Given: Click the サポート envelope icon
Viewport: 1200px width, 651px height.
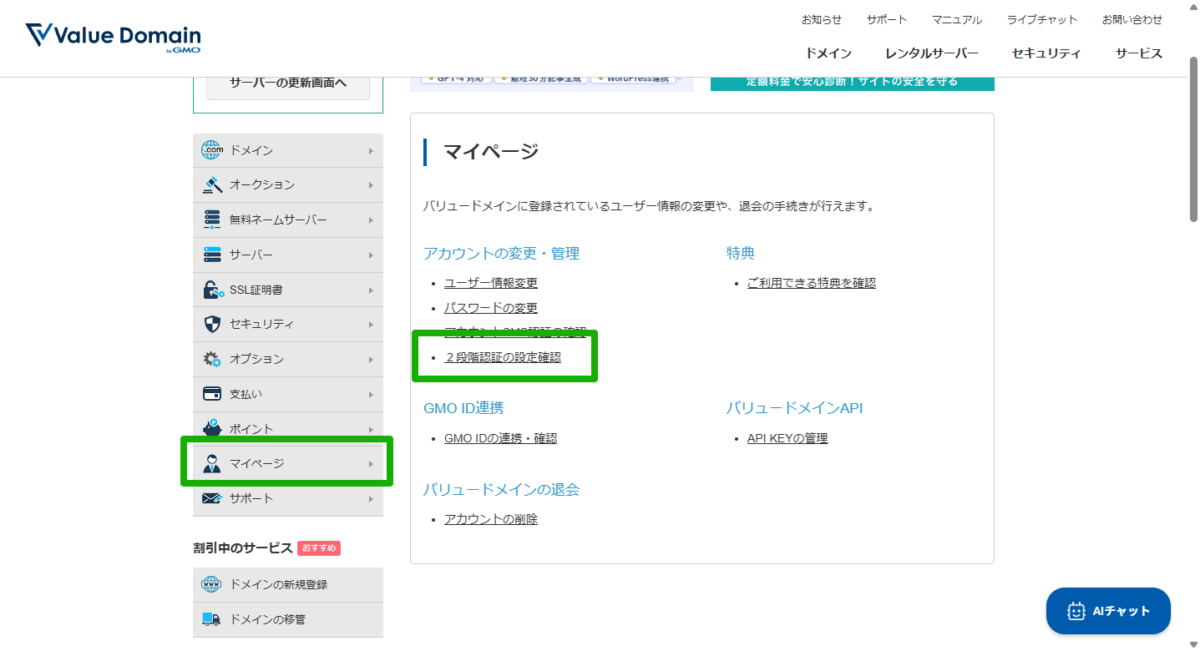Looking at the screenshot, I should pyautogui.click(x=211, y=498).
